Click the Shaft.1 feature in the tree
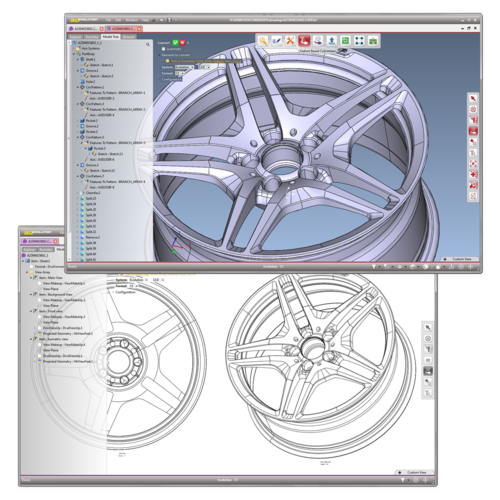This screenshot has width=500, height=500. pos(90,59)
